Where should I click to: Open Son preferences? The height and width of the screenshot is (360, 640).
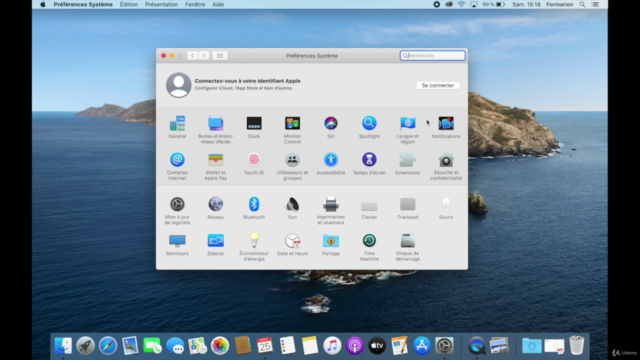tap(292, 204)
